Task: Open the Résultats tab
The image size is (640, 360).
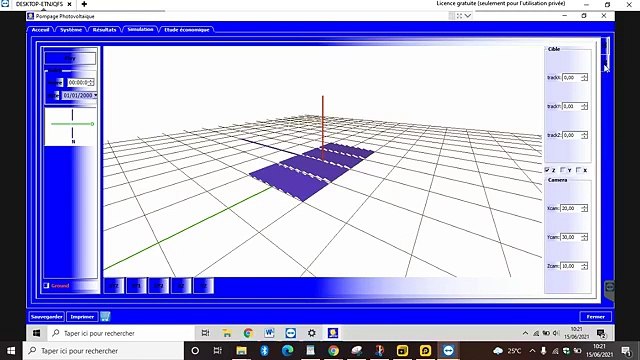Action: pyautogui.click(x=104, y=30)
